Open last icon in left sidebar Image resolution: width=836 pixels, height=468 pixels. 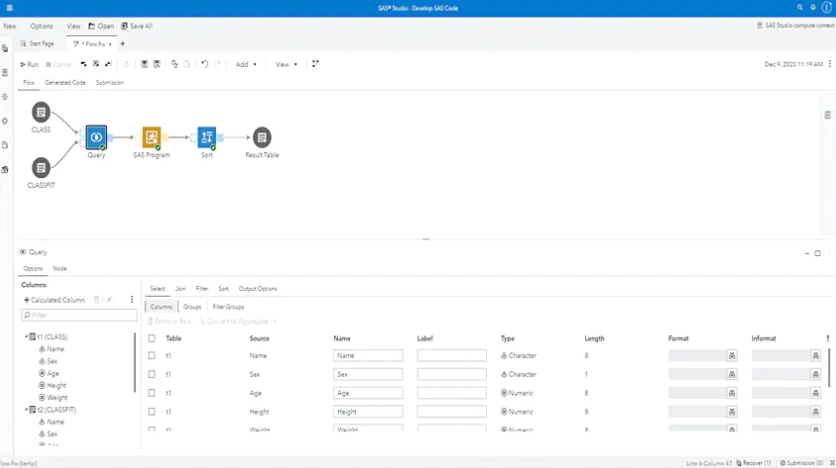pyautogui.click(x=5, y=170)
